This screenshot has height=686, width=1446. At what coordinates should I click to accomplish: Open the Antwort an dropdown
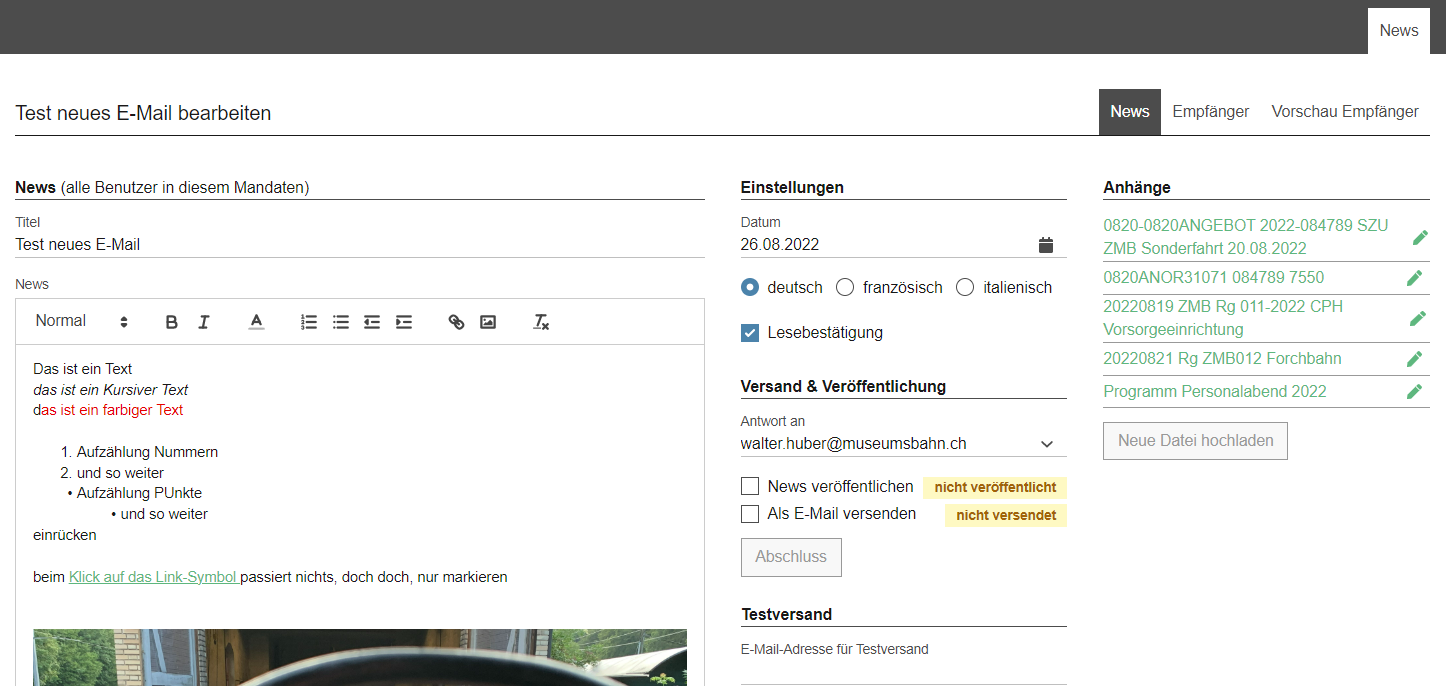[x=1046, y=443]
